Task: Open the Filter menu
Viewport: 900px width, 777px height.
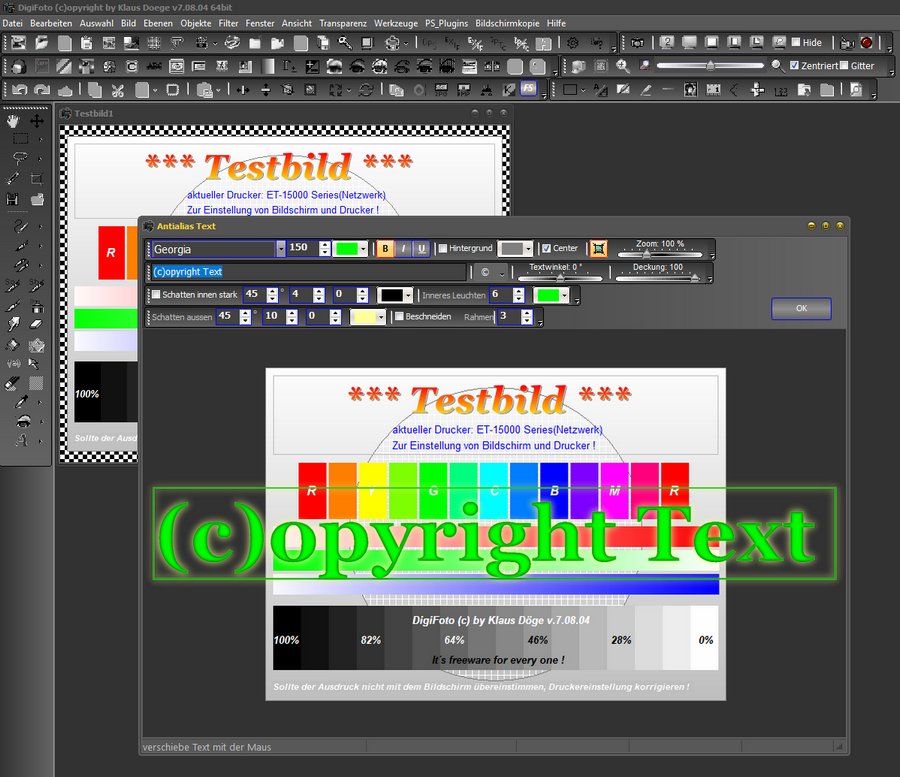Action: tap(228, 22)
